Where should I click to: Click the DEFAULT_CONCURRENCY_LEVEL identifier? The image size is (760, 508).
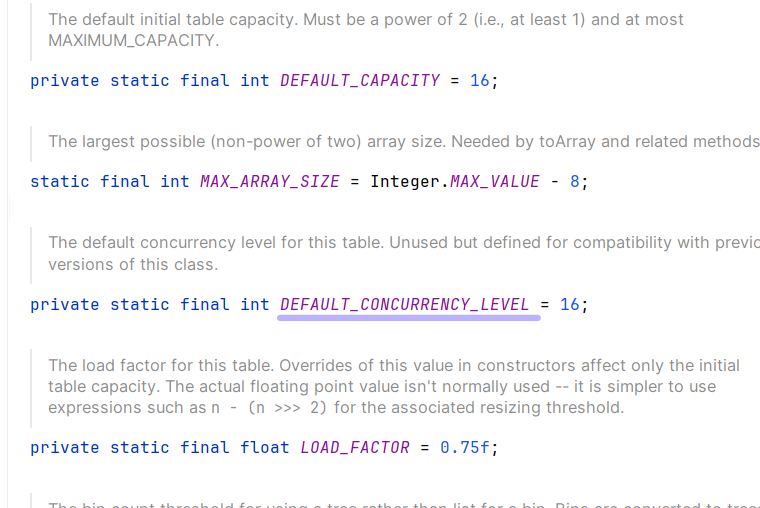click(405, 305)
